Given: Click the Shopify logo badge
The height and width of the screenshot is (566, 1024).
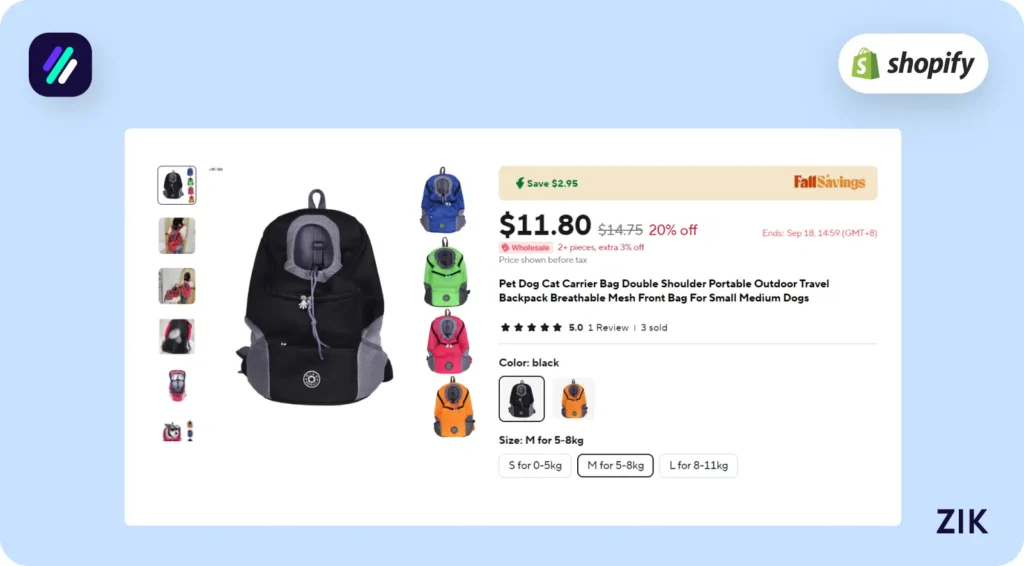Looking at the screenshot, I should (x=912, y=64).
